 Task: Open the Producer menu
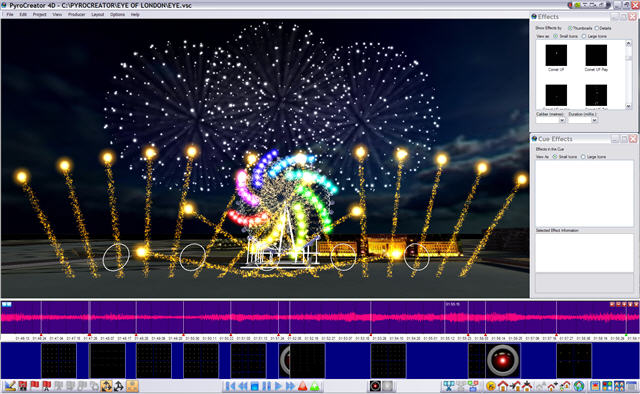tap(76, 14)
